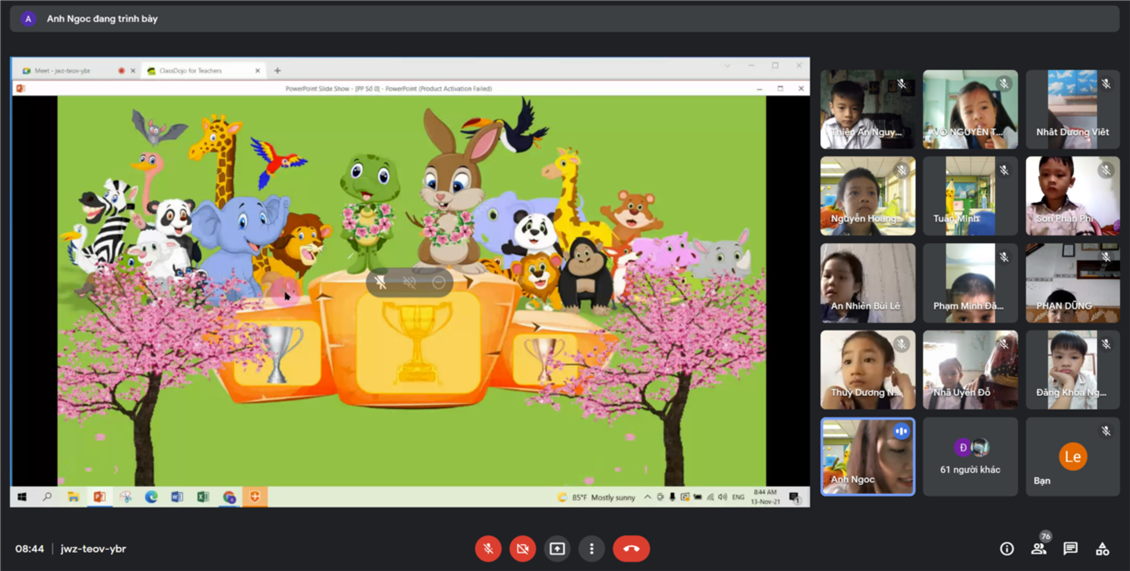Viewport: 1130px width, 571px height.
Task: Select the PHAN DŨNG video tile
Action: [1073, 283]
